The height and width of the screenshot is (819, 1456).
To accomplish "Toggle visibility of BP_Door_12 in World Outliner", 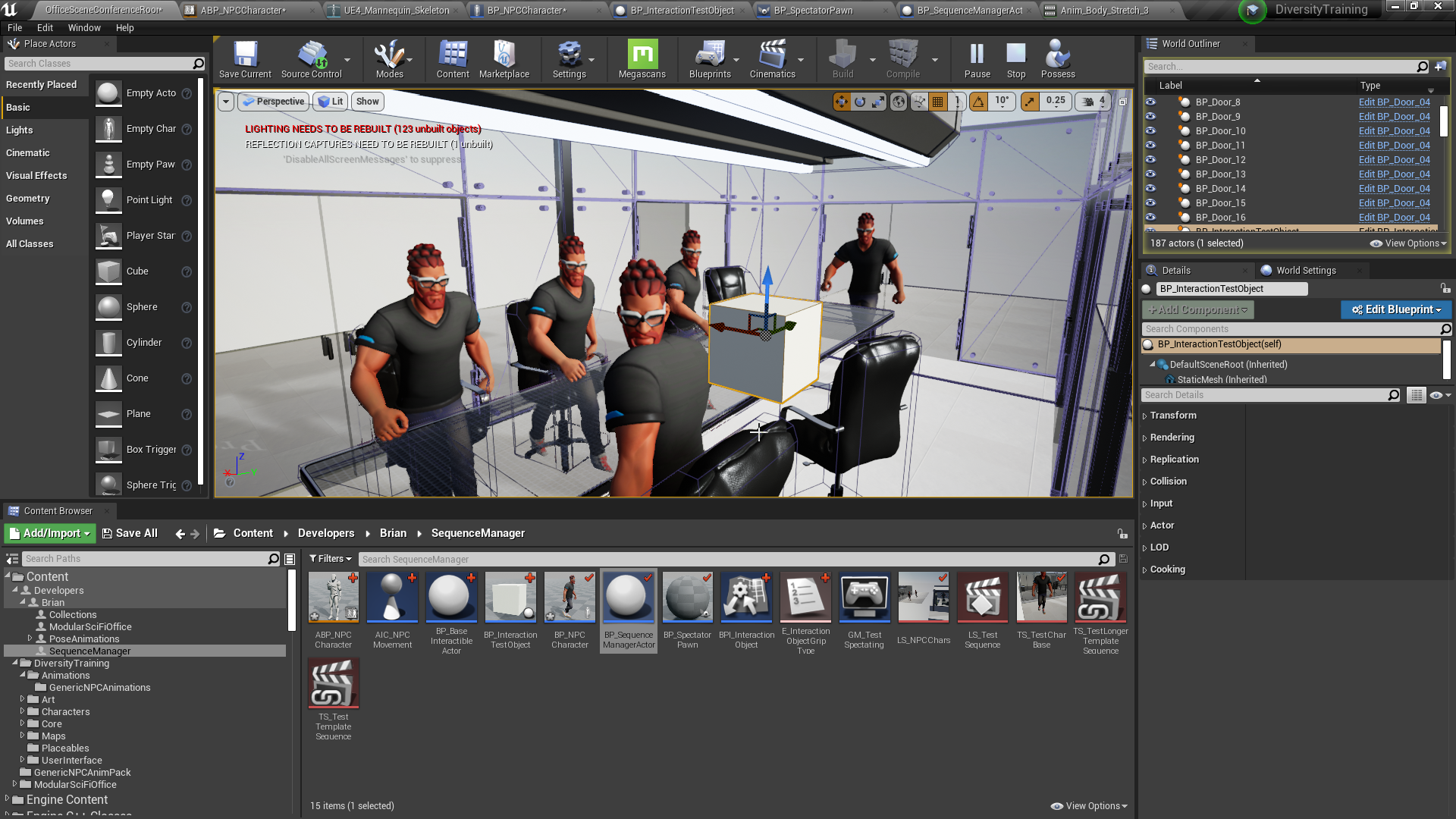I will pos(1150,159).
